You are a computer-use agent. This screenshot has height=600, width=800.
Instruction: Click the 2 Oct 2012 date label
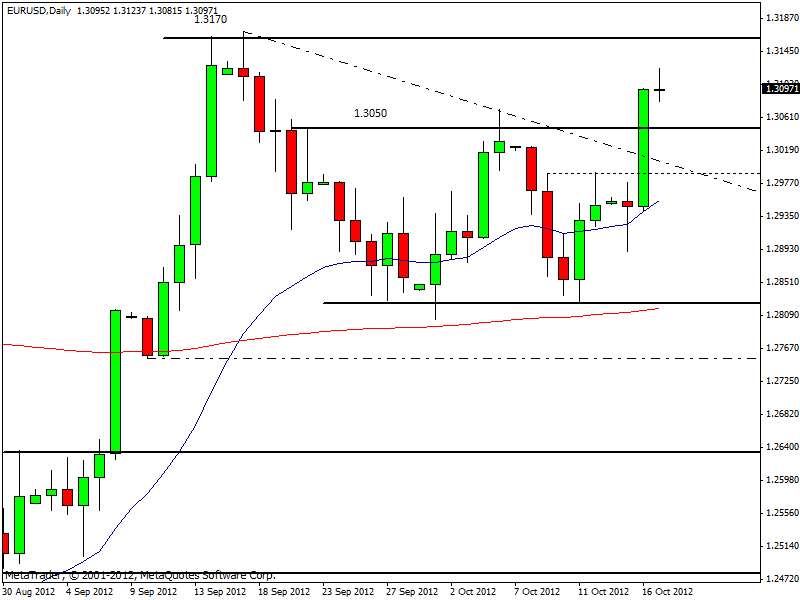[475, 591]
